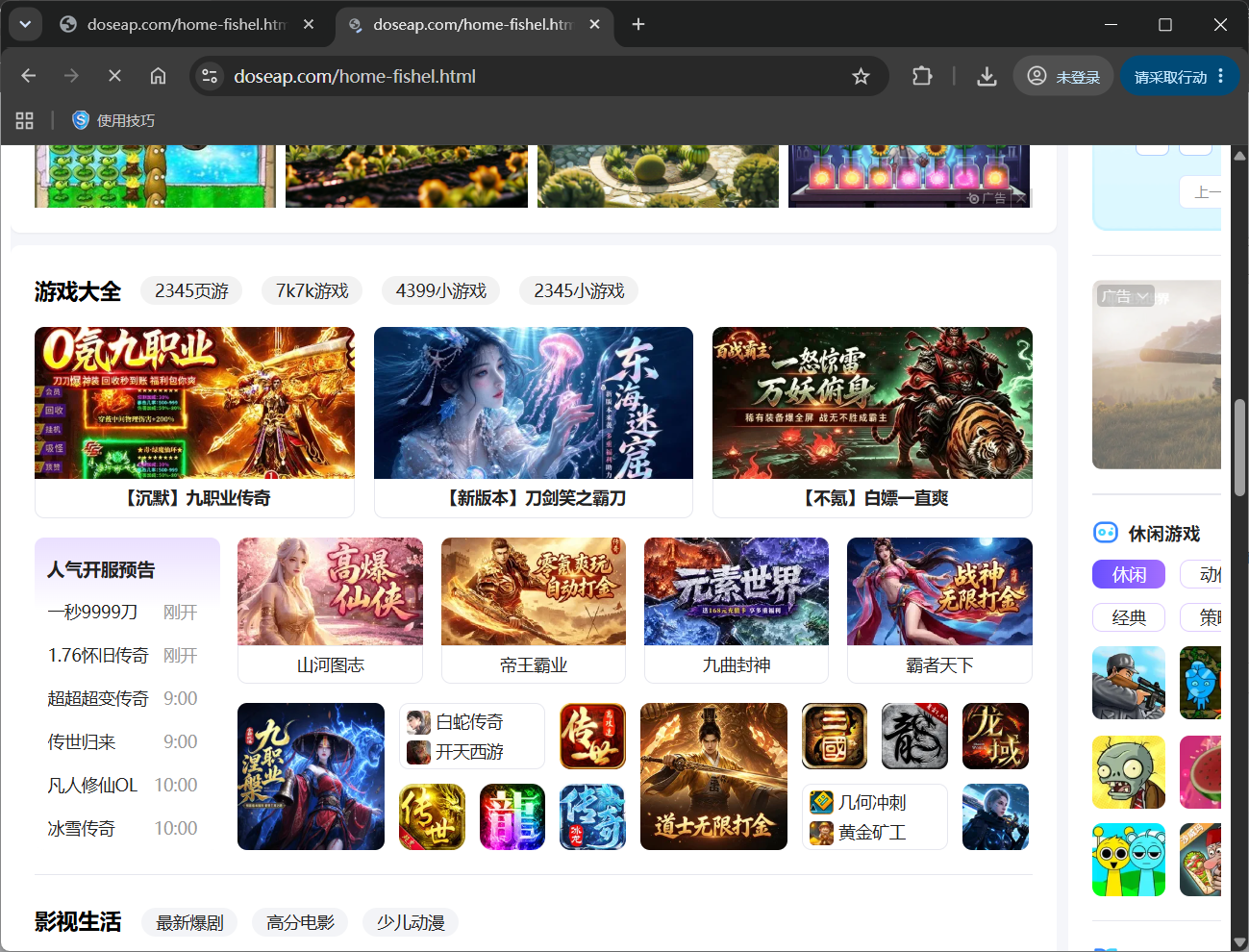This screenshot has width=1249, height=952.
Task: Open the rainbow 龍 game icon
Action: pyautogui.click(x=512, y=817)
